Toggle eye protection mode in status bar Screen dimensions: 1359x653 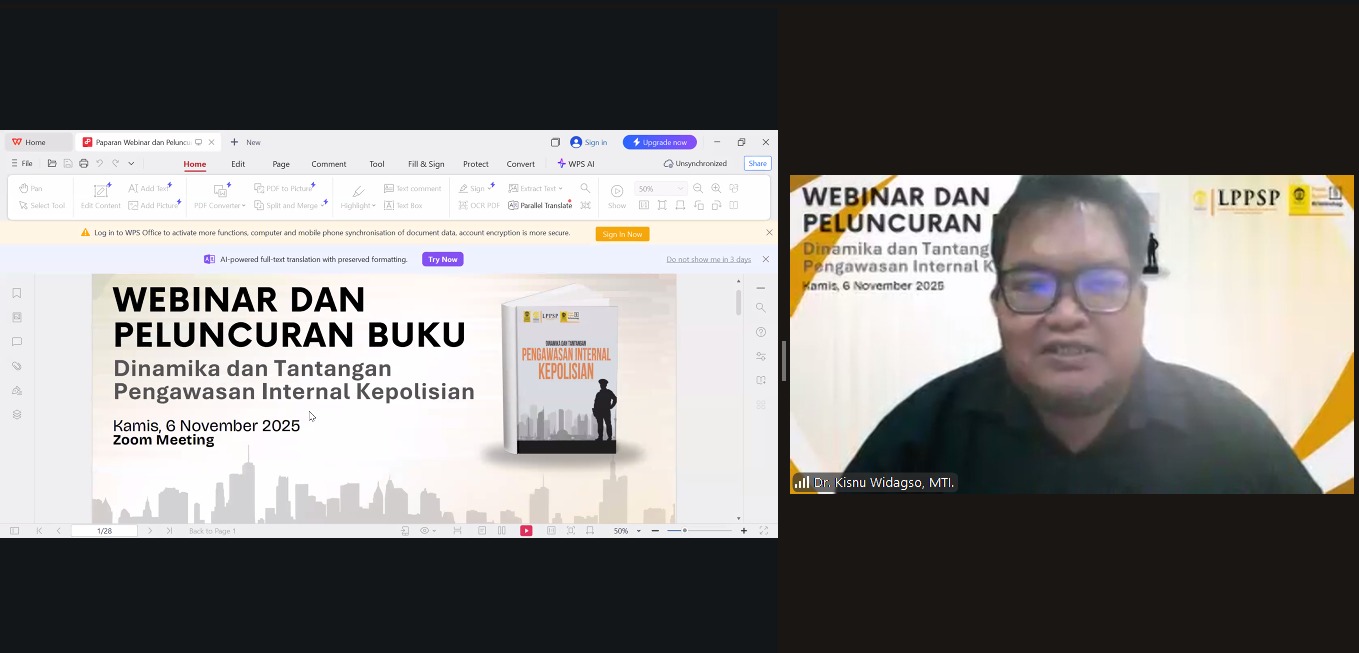(x=425, y=531)
